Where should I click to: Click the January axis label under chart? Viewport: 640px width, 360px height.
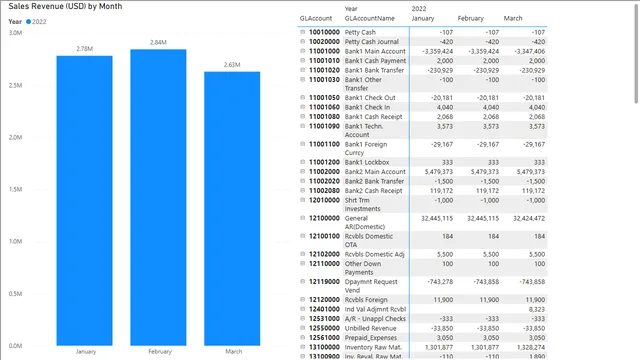86,351
